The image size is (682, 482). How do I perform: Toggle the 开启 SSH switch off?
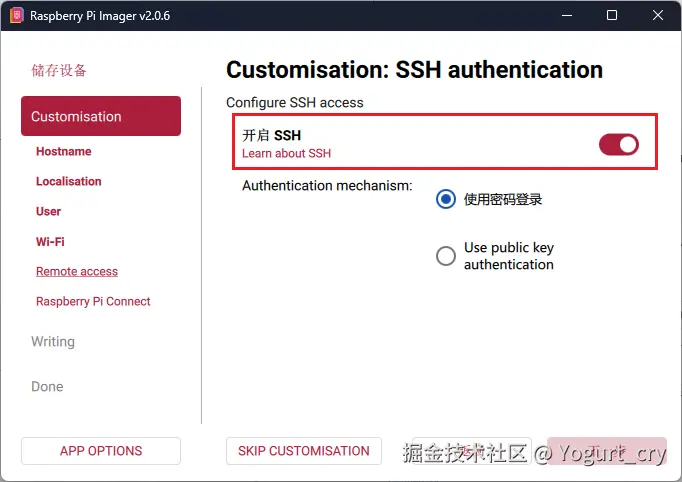pos(618,144)
